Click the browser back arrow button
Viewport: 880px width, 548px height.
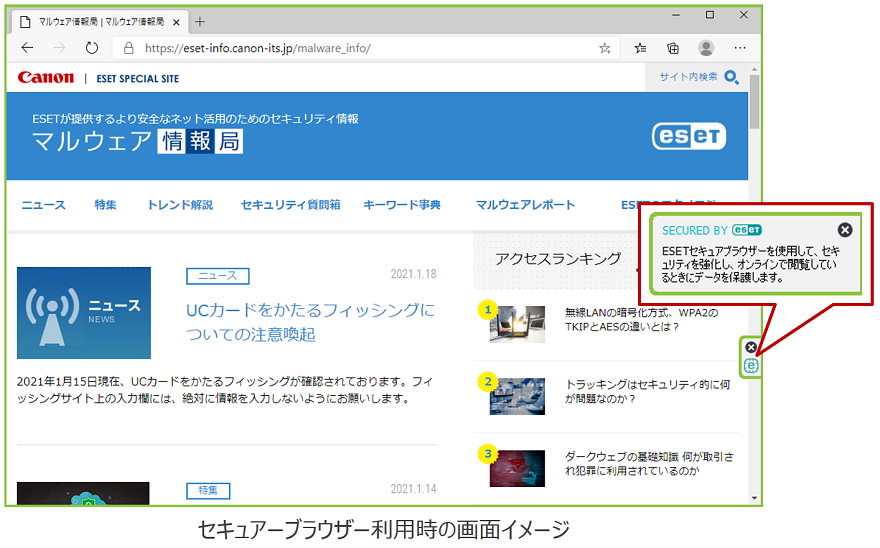(x=27, y=48)
